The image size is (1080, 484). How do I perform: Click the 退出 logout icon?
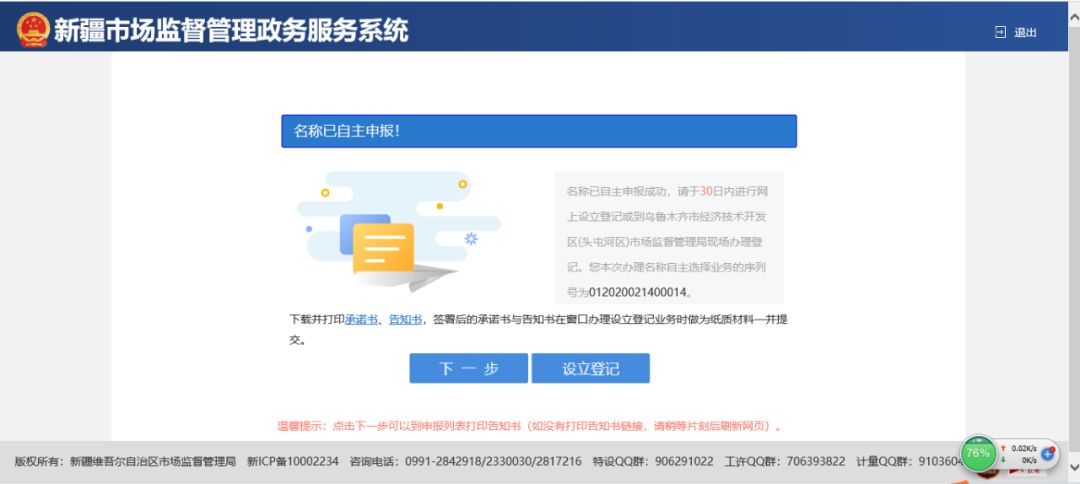(999, 32)
